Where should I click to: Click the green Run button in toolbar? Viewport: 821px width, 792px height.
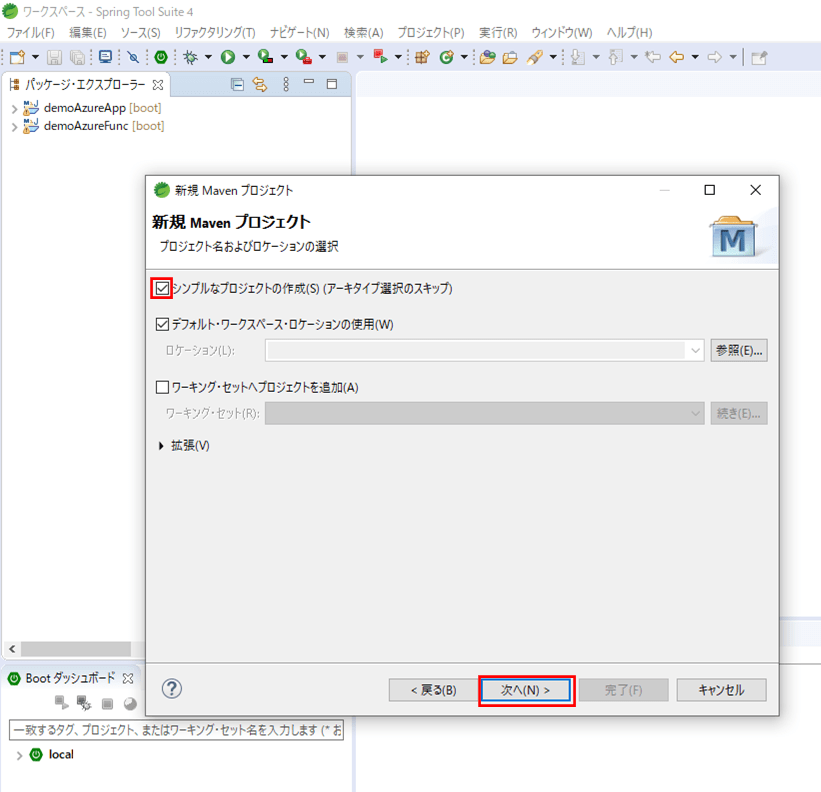228,57
